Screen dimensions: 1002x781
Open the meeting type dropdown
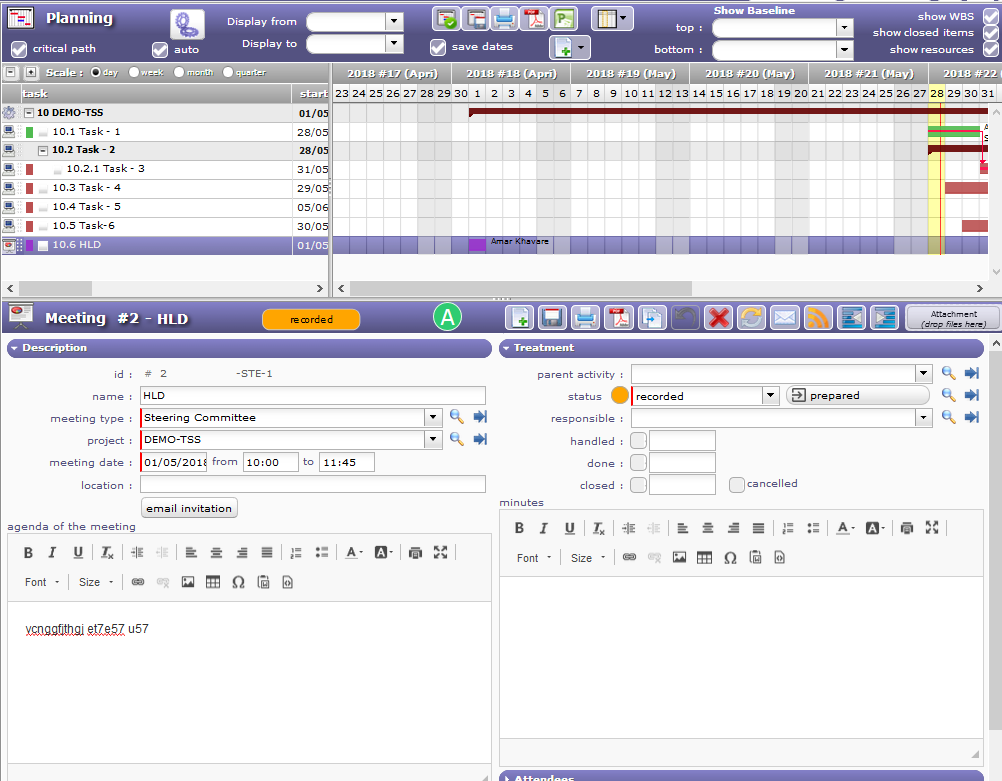point(433,418)
